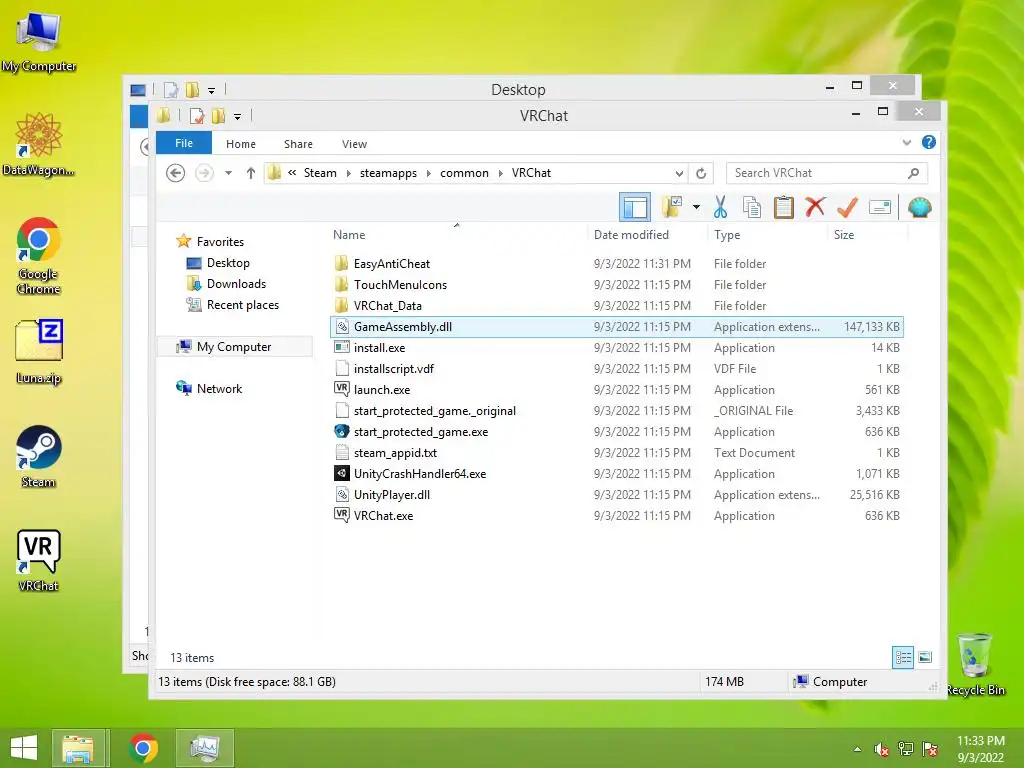
Task: Sort by the Size column header
Action: [844, 234]
